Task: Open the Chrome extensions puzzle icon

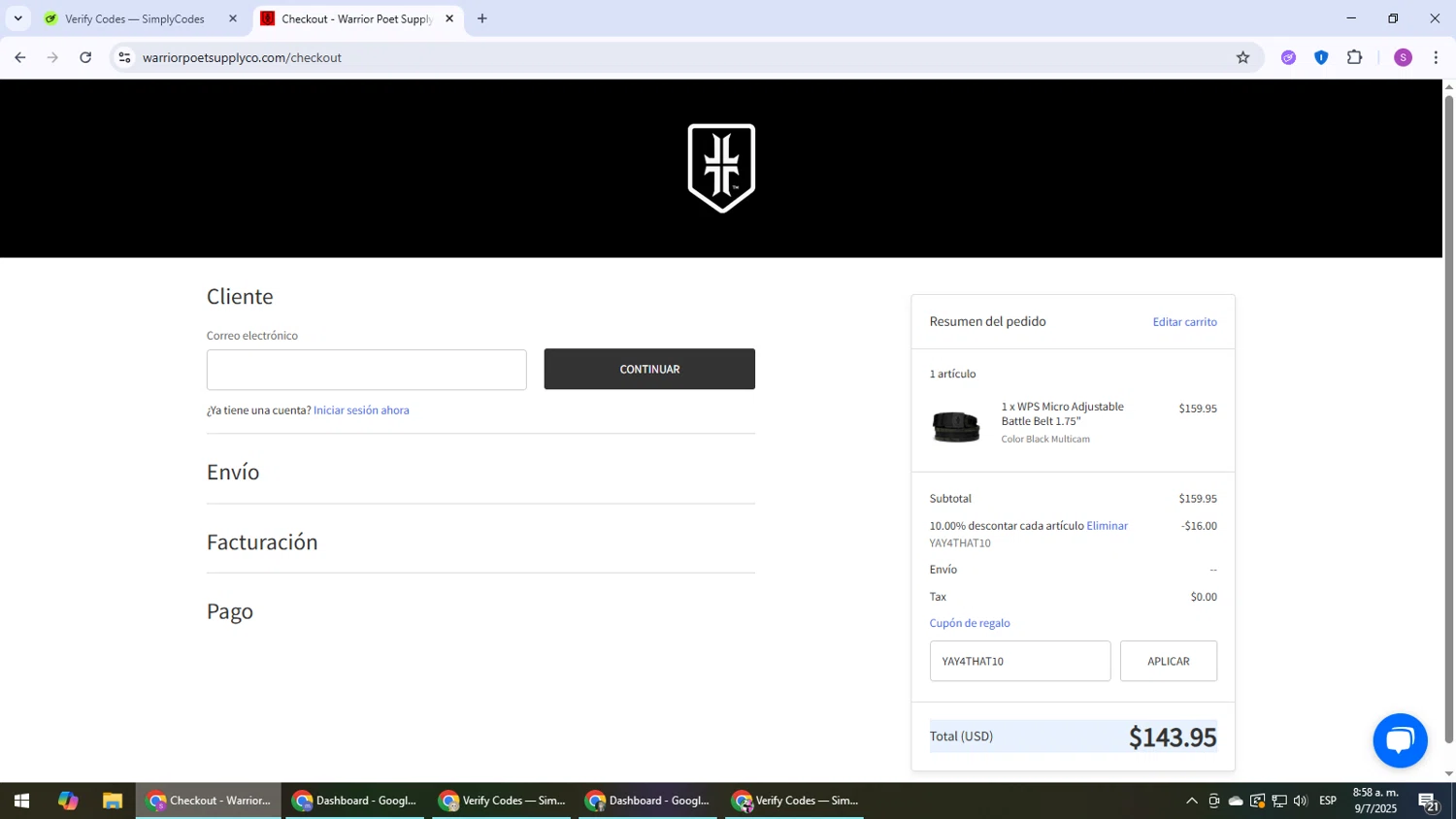Action: (1354, 57)
